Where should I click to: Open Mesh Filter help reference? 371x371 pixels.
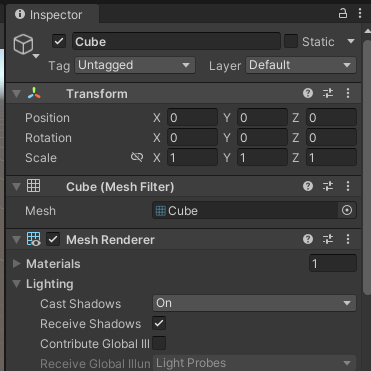click(308, 186)
